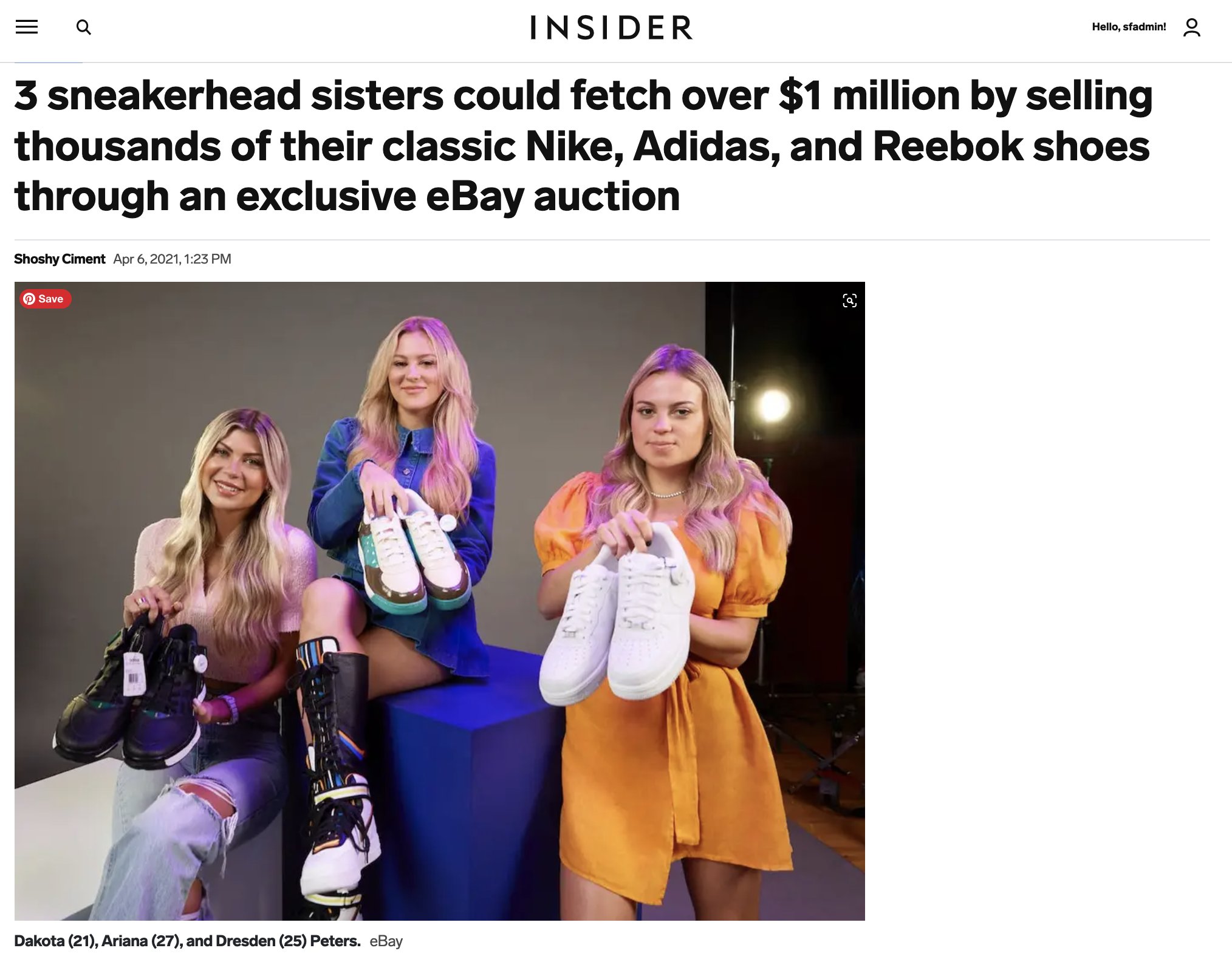Open the hamburger navigation menu
This screenshot has height=962, width=1232.
(x=27, y=27)
